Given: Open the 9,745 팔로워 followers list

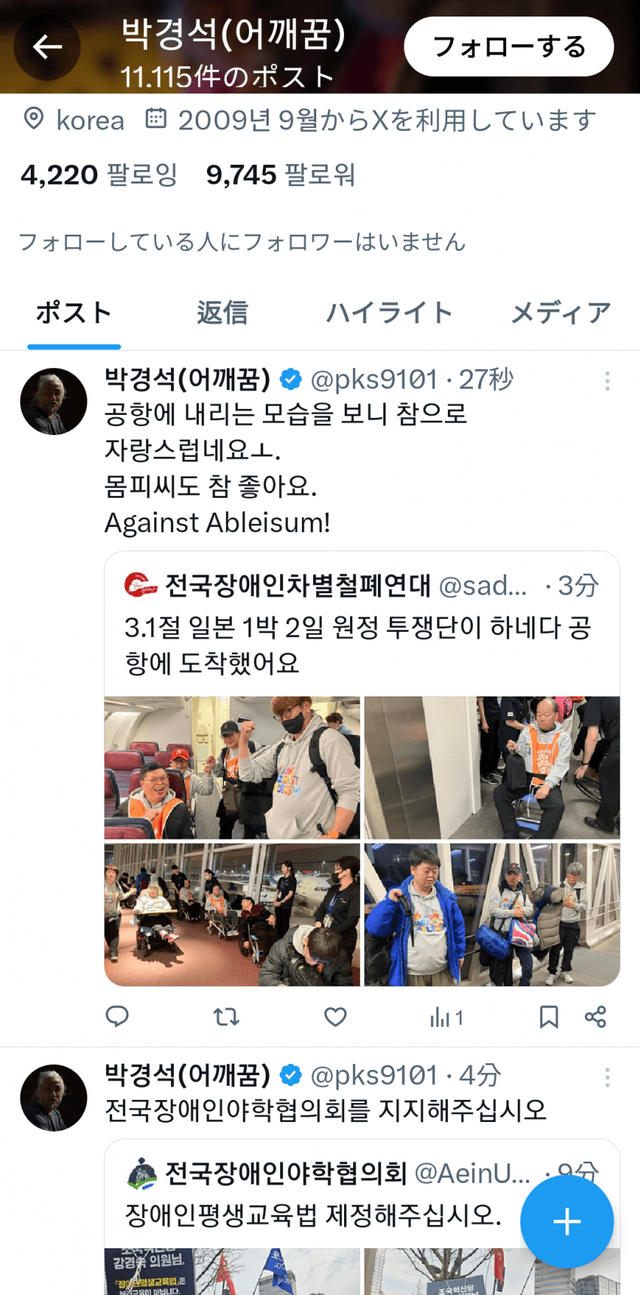Looking at the screenshot, I should tap(281, 176).
